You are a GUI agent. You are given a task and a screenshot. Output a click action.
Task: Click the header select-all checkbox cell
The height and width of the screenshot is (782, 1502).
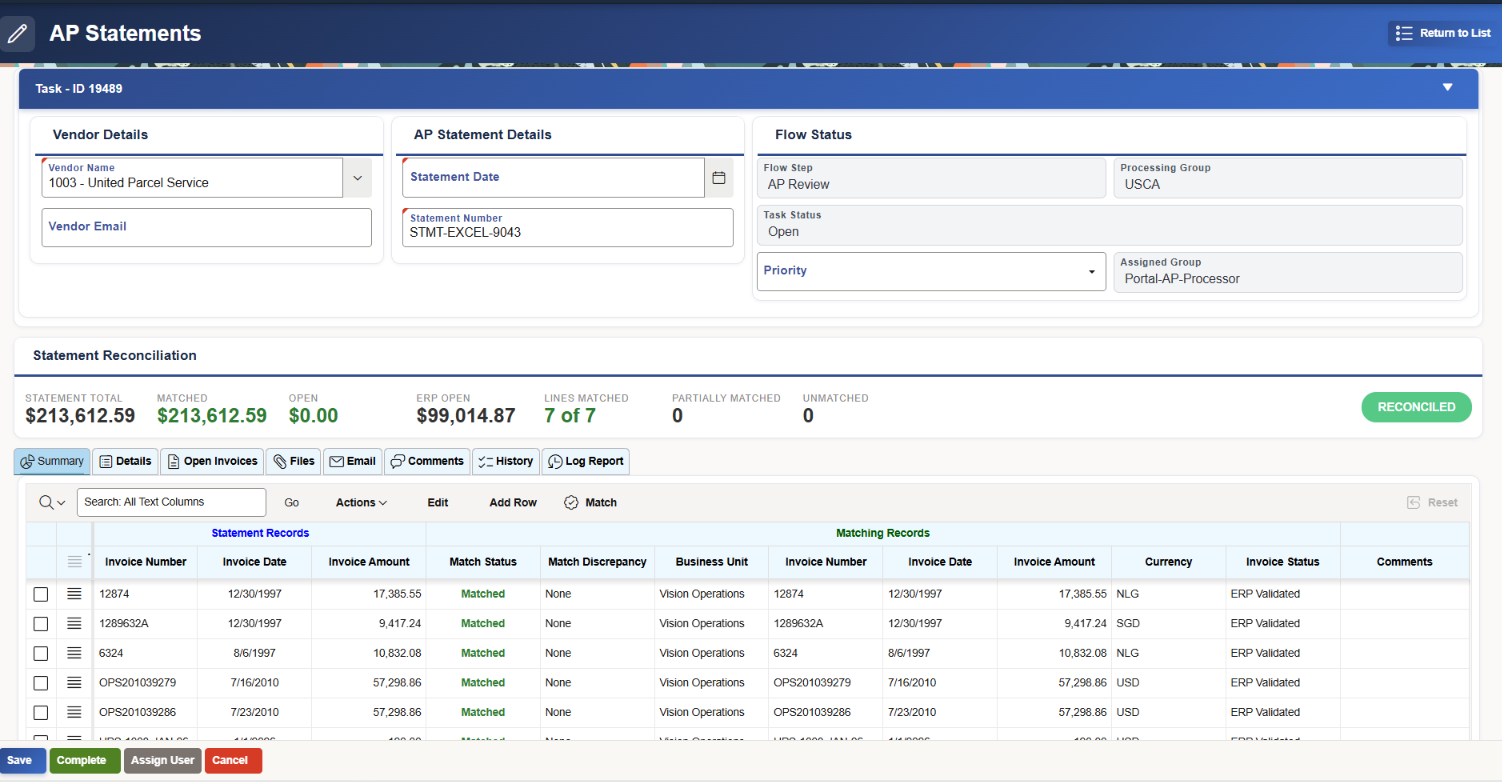point(41,562)
